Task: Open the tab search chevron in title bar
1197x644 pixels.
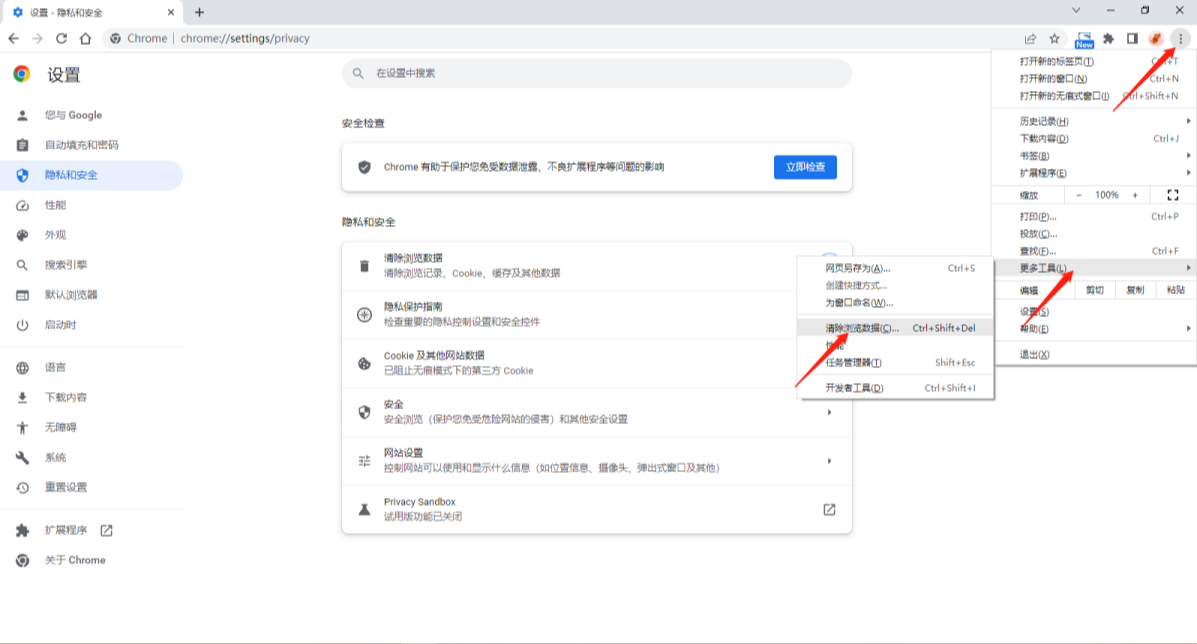Action: [1076, 11]
